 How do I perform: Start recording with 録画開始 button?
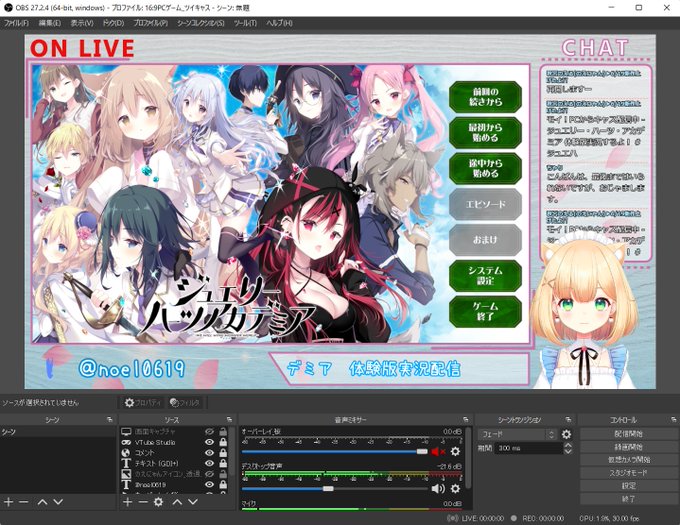628,447
